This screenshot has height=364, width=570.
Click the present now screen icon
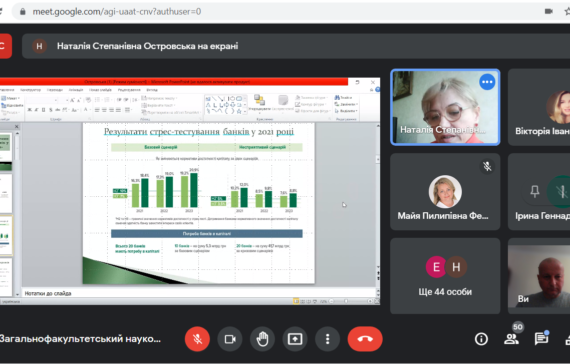click(x=295, y=339)
